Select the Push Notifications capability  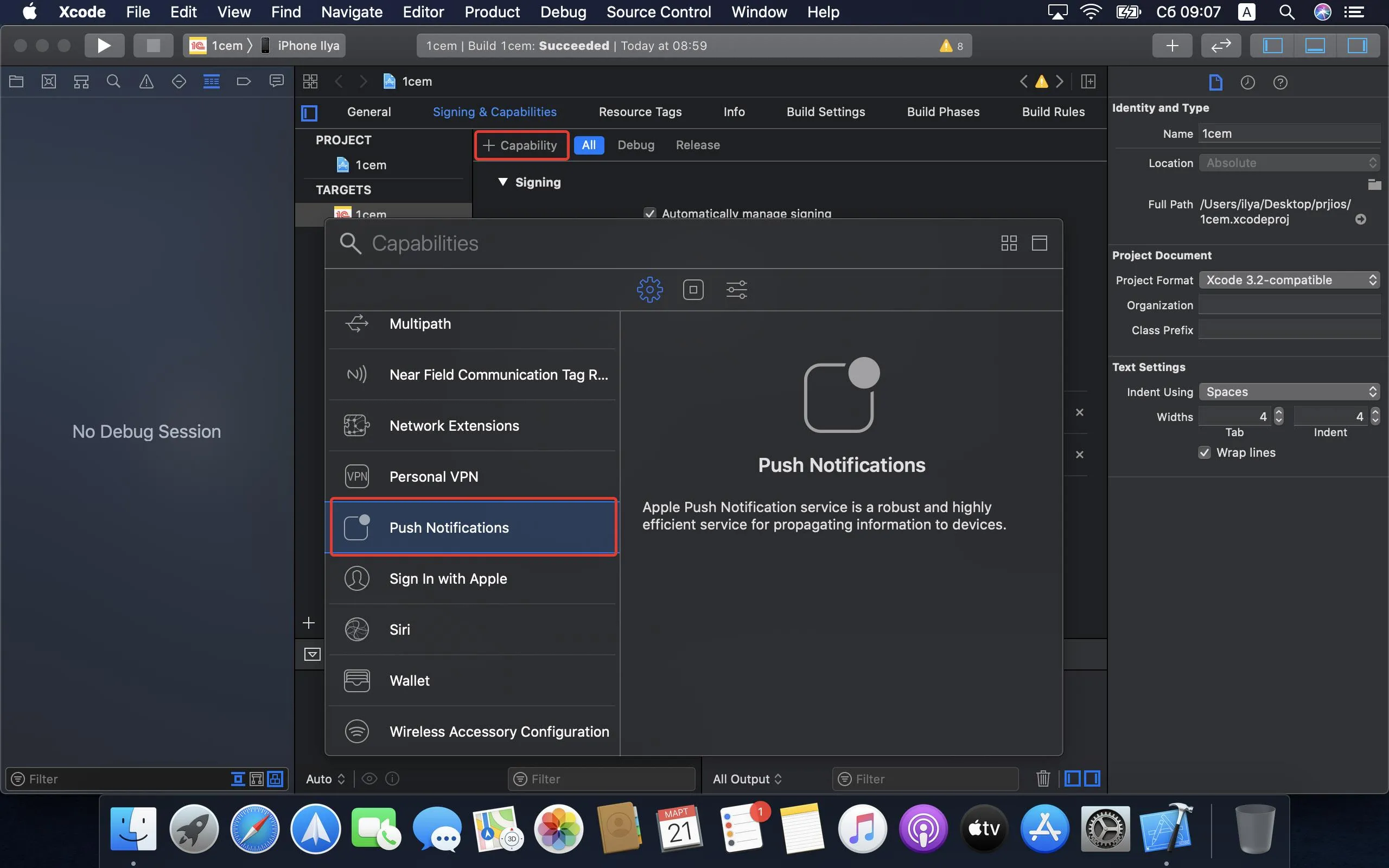[x=474, y=527]
